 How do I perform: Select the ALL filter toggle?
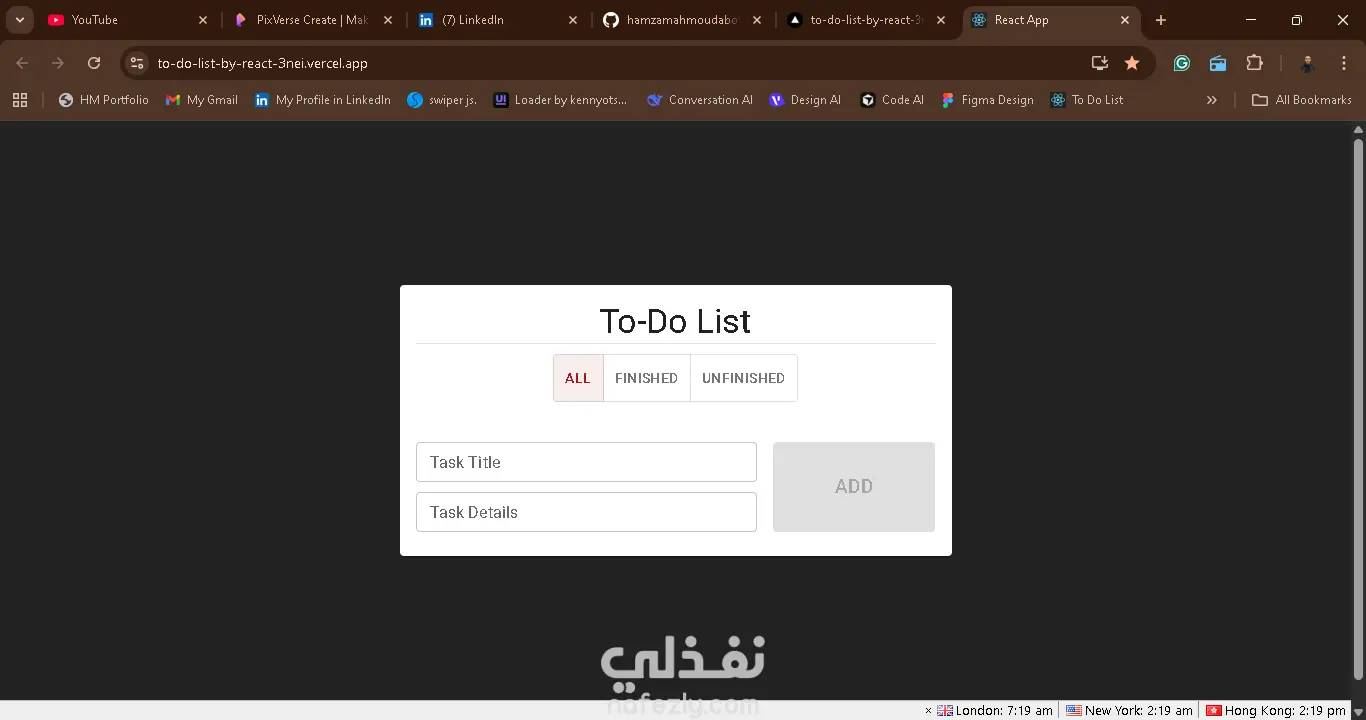pyautogui.click(x=578, y=378)
